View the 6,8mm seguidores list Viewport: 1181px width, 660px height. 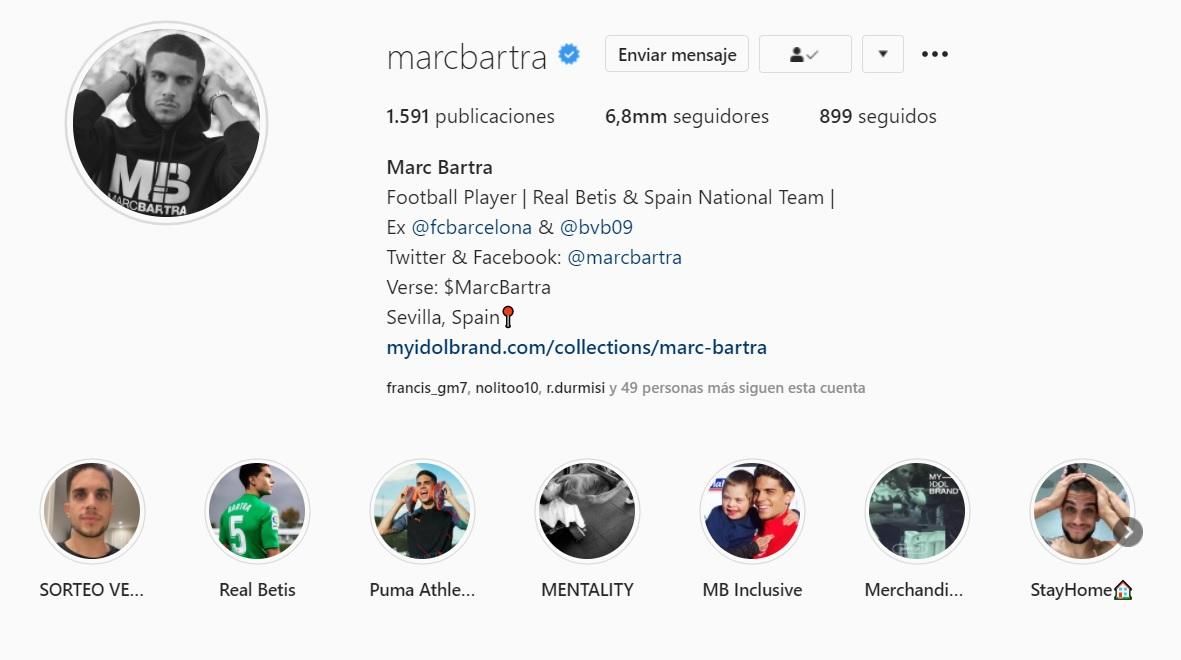(x=687, y=116)
